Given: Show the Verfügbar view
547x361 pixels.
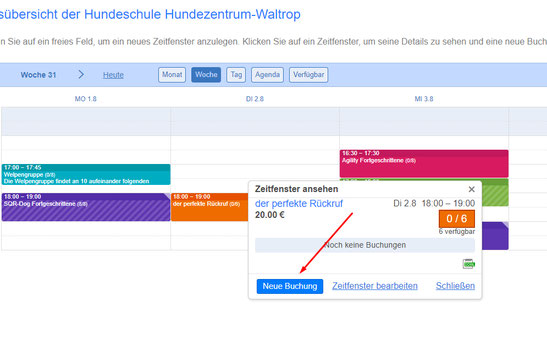Looking at the screenshot, I should click(309, 75).
